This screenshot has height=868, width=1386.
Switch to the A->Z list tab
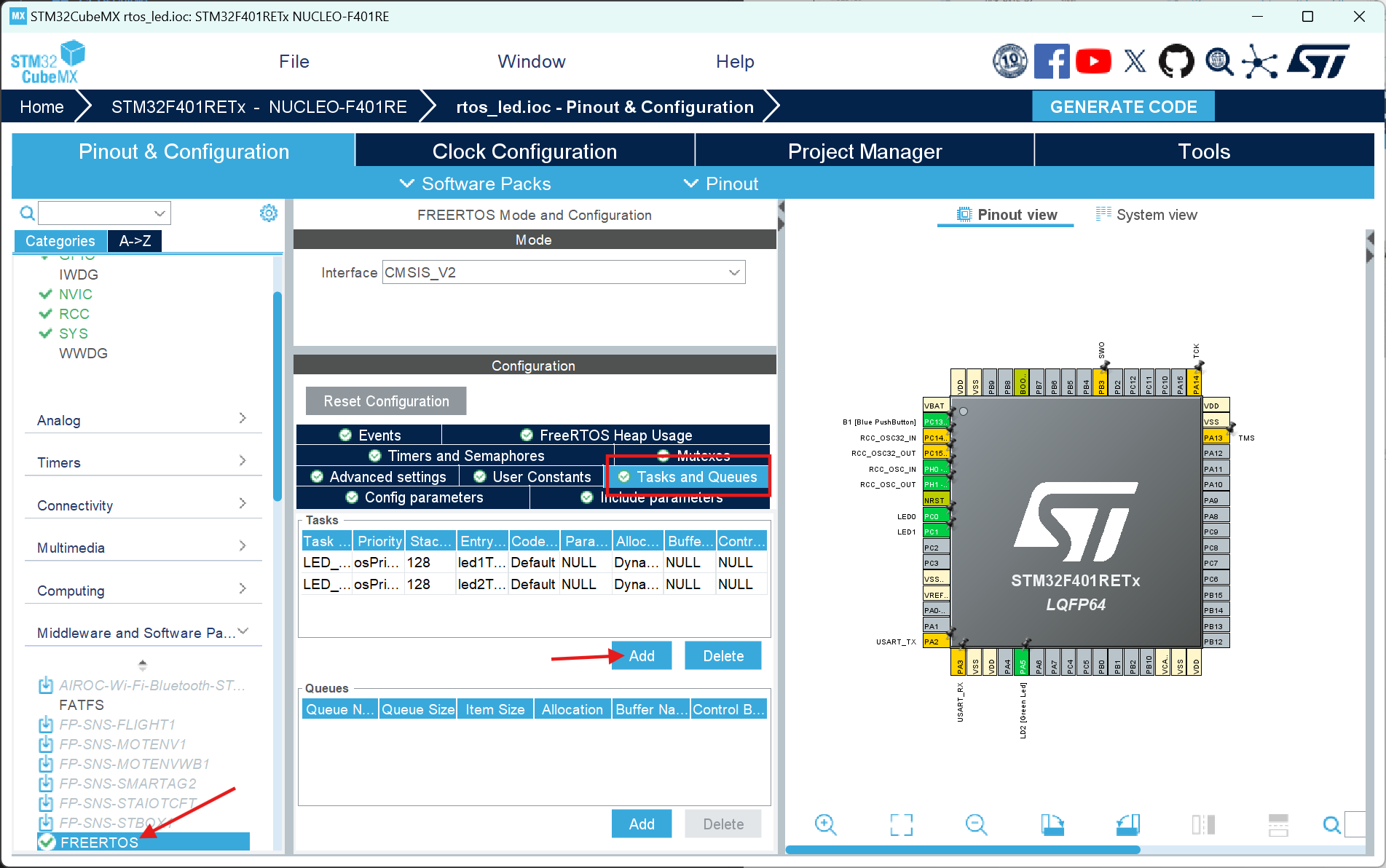coord(135,241)
